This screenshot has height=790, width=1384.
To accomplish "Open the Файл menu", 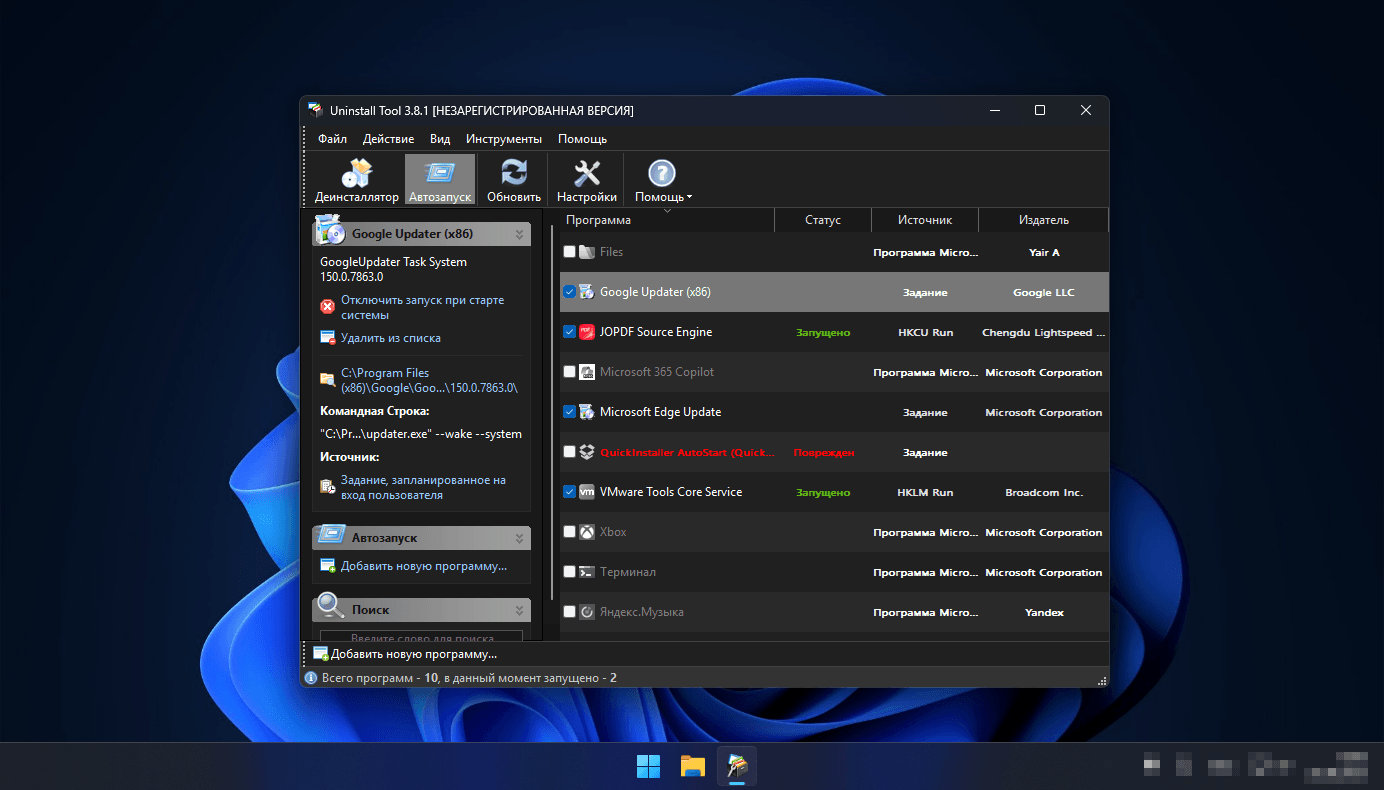I will [x=333, y=139].
